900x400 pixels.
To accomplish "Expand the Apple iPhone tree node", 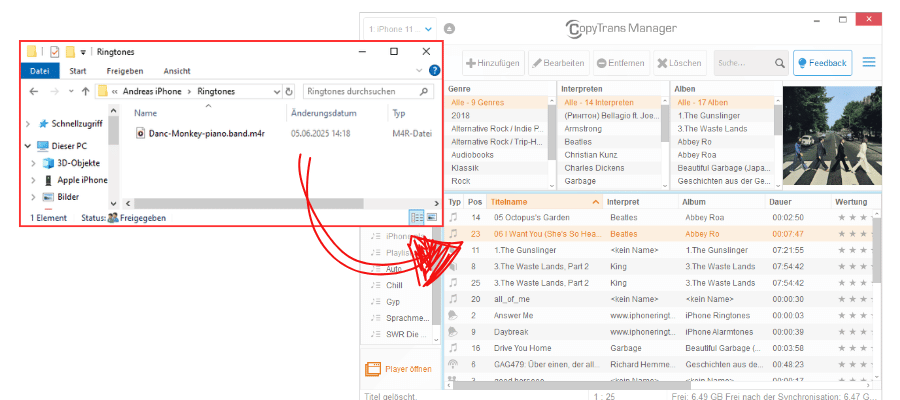I will (x=33, y=180).
